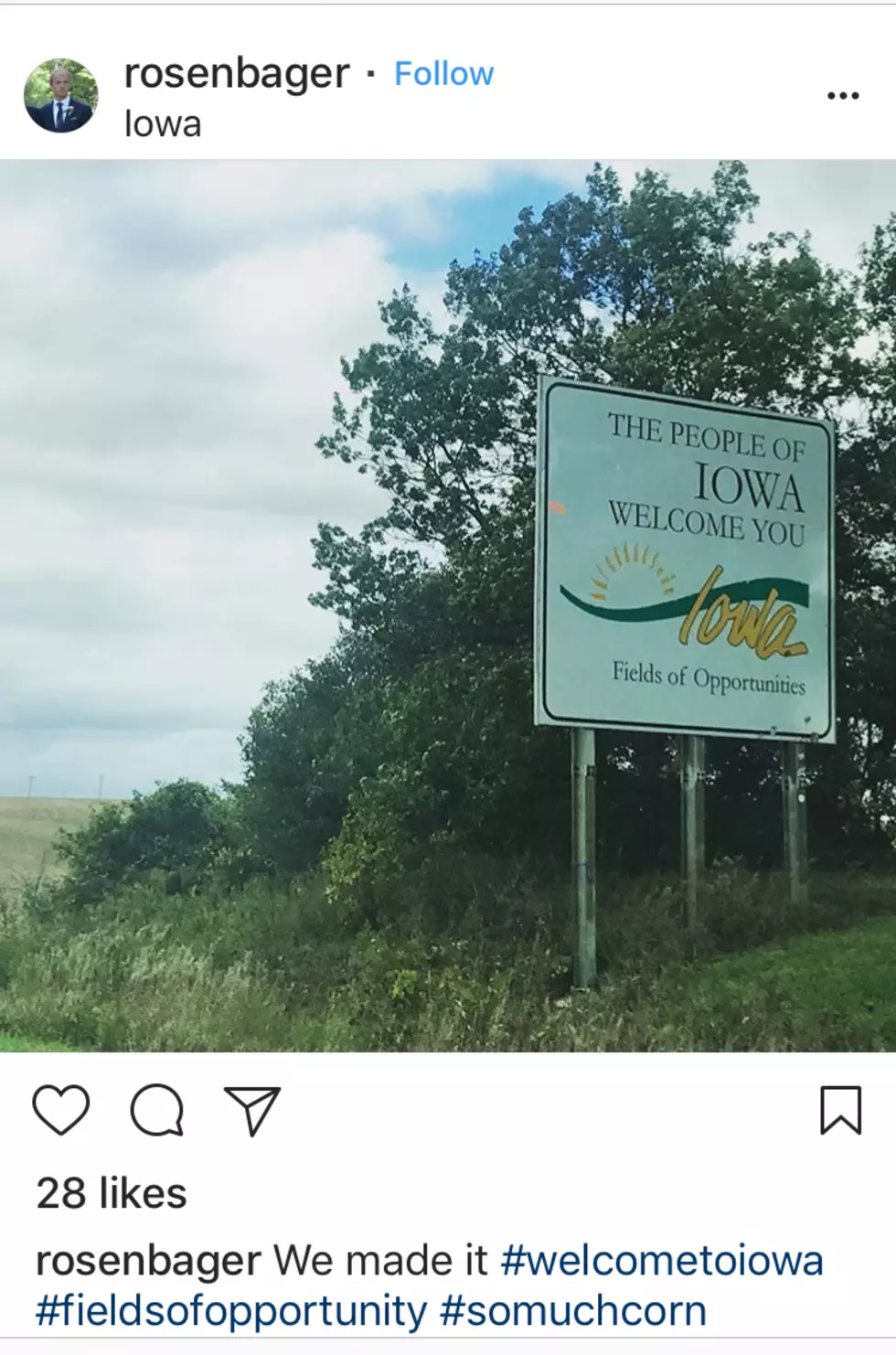This screenshot has height=1355, width=896.
Task: View the list of 28 likes
Action: point(112,1193)
